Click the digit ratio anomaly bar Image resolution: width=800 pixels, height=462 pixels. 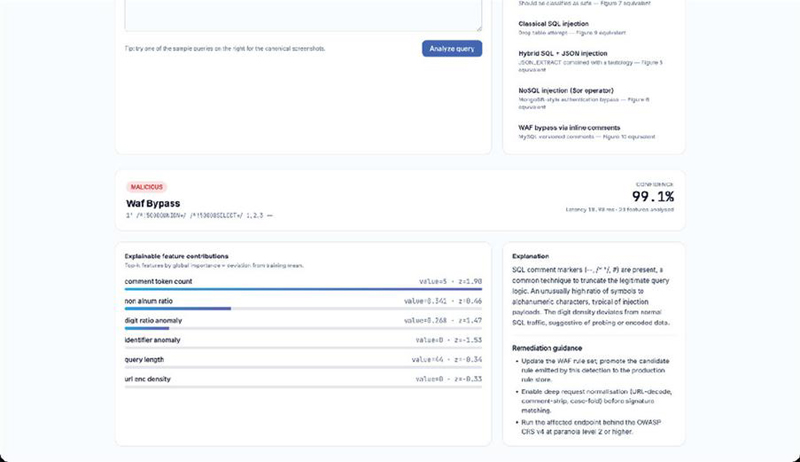point(303,328)
